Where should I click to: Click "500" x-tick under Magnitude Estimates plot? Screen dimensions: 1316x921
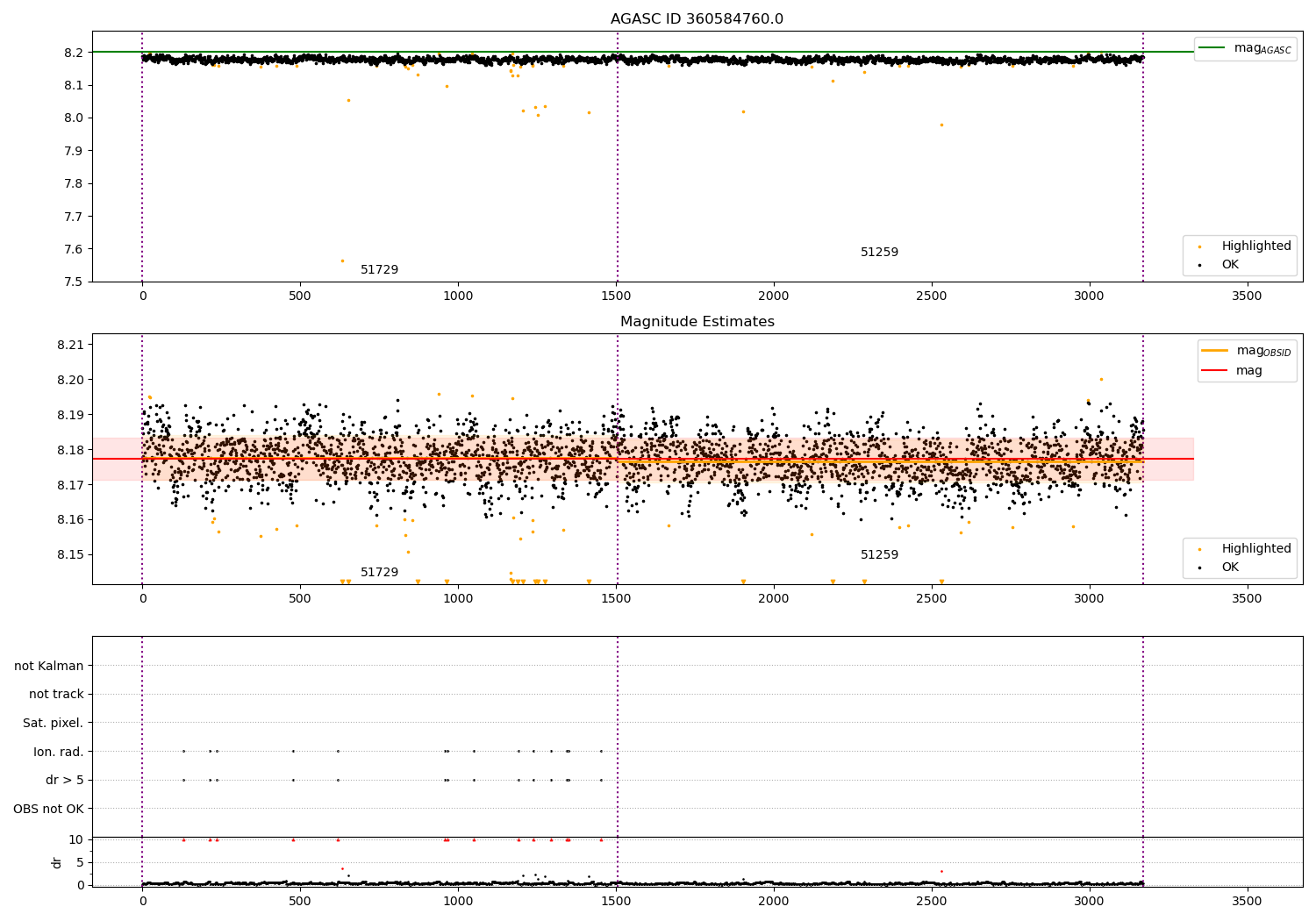tap(300, 599)
